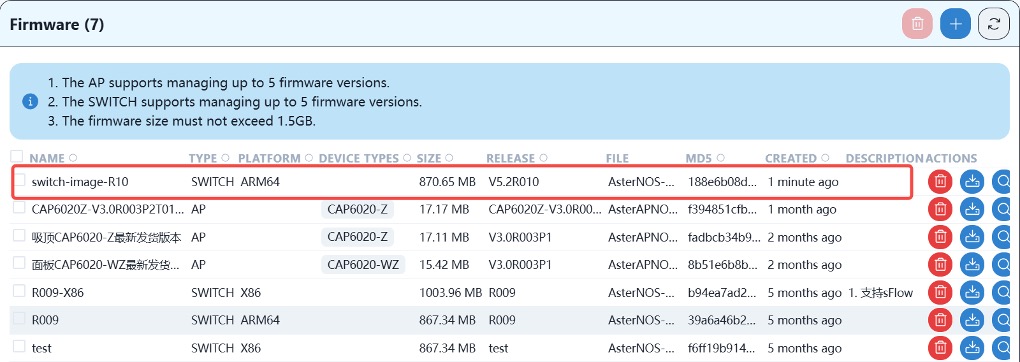
Task: Sort by the CREATED column icon
Action: point(825,158)
